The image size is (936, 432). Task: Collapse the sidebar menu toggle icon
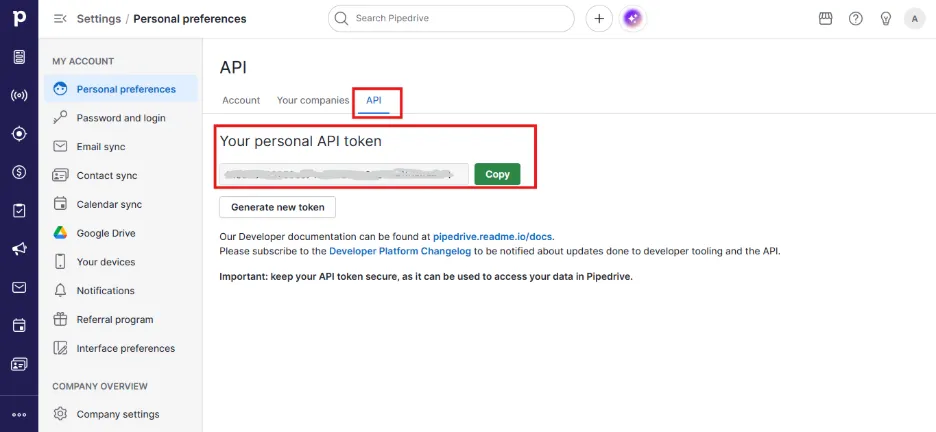click(x=60, y=18)
